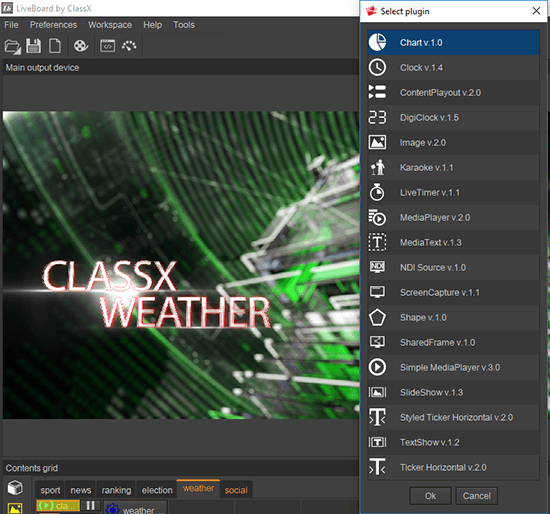Select MediaPlayer v.2.0 text
This screenshot has height=514, width=550.
point(435,217)
